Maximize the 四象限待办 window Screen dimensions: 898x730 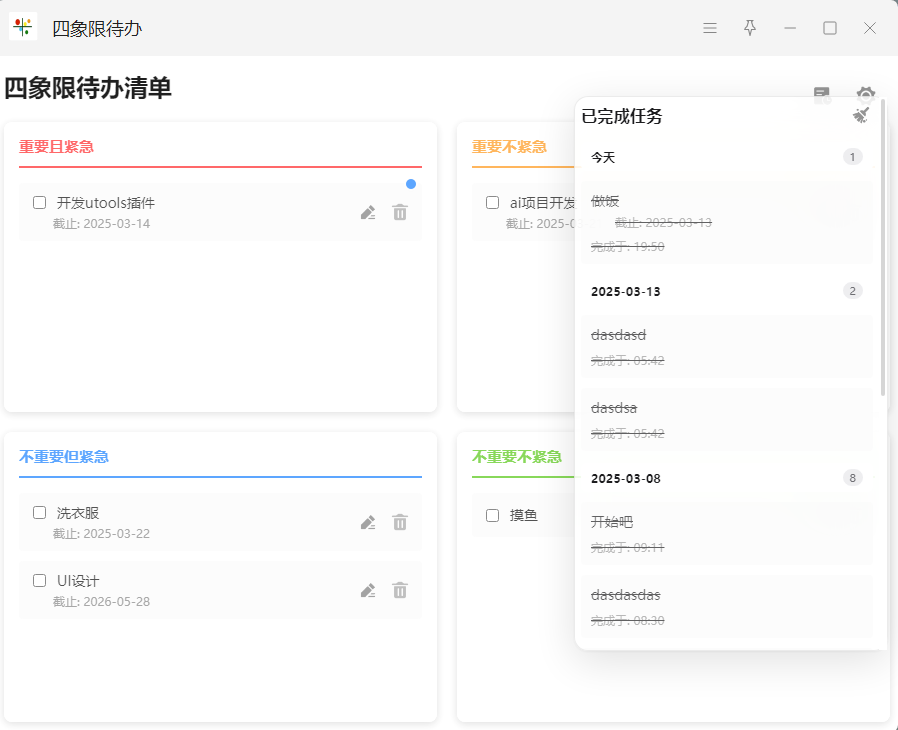[x=830, y=28]
